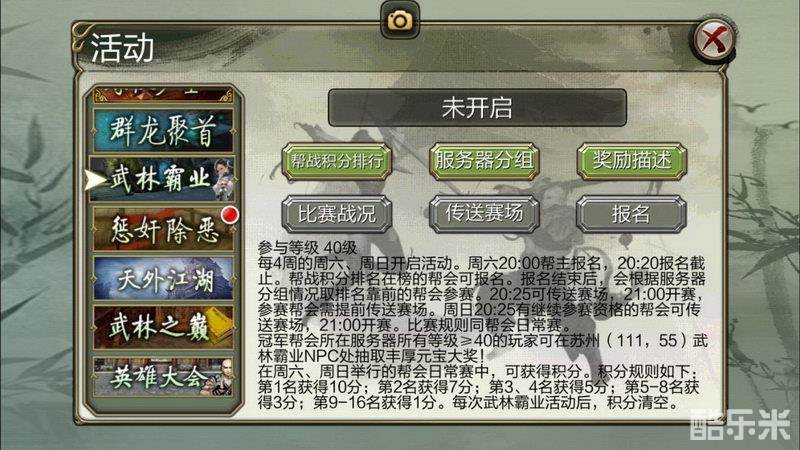This screenshot has width=800, height=450.
Task: Tap the camera screenshot icon
Action: tap(400, 20)
